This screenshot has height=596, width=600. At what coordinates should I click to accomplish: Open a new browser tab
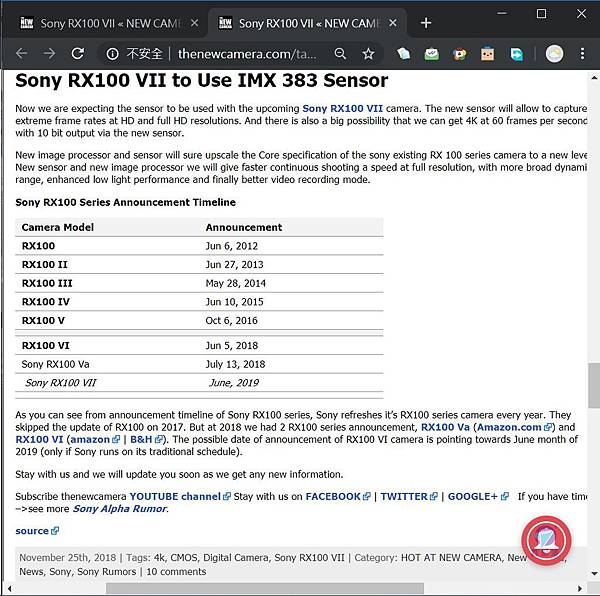point(426,23)
